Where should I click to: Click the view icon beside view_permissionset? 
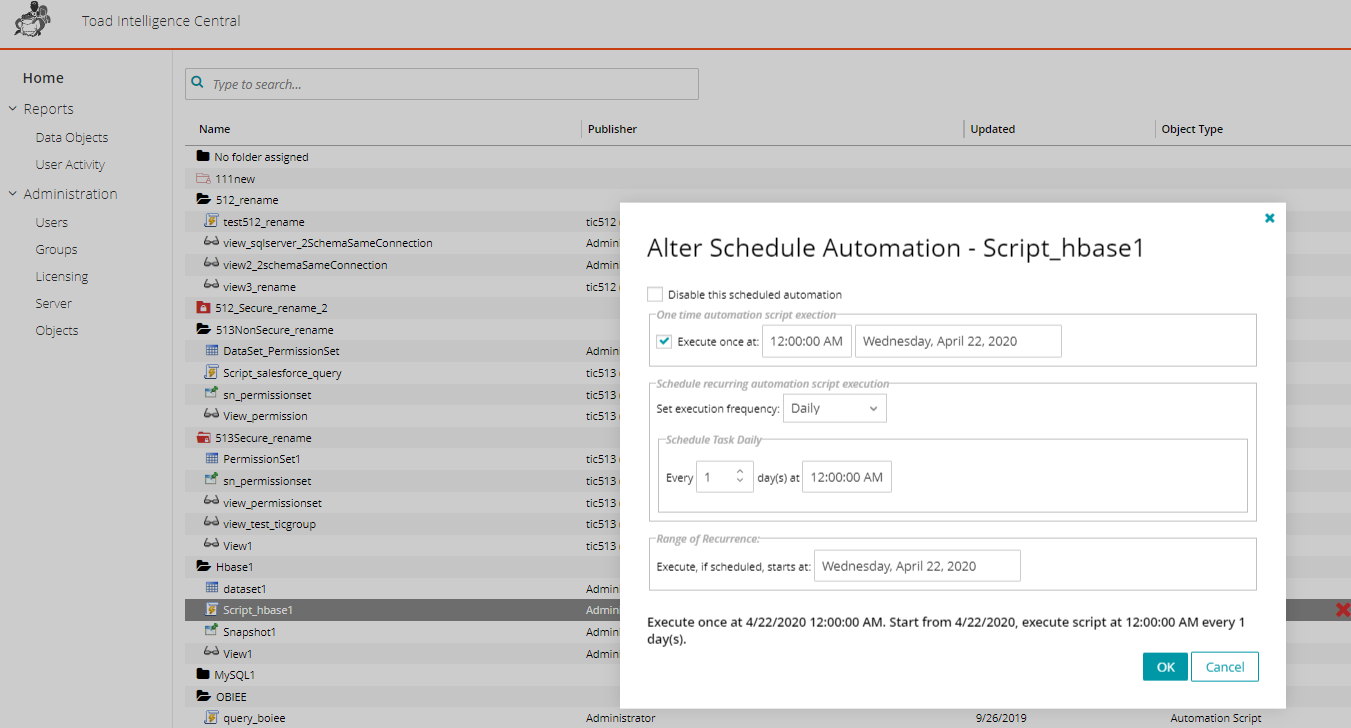click(211, 502)
